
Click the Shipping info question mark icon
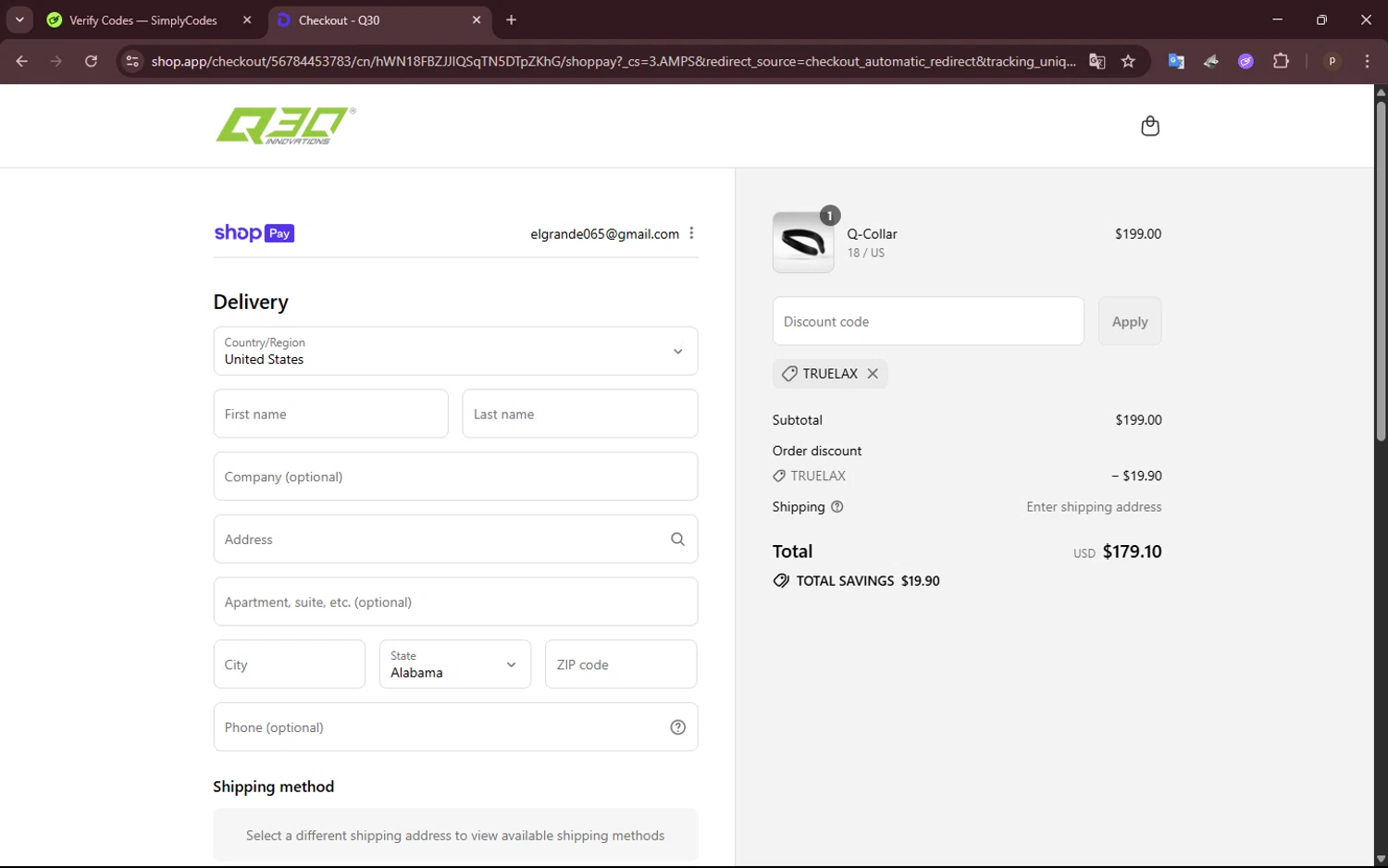point(837,507)
